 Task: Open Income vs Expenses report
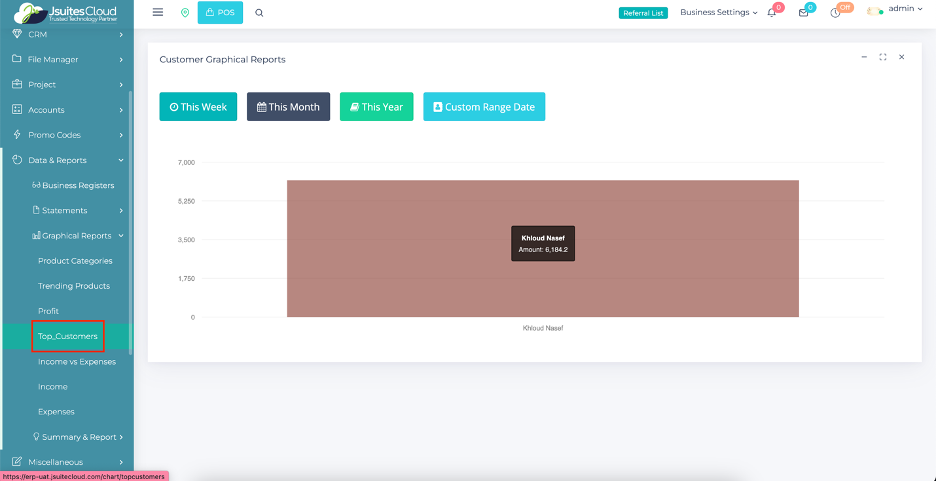(77, 362)
